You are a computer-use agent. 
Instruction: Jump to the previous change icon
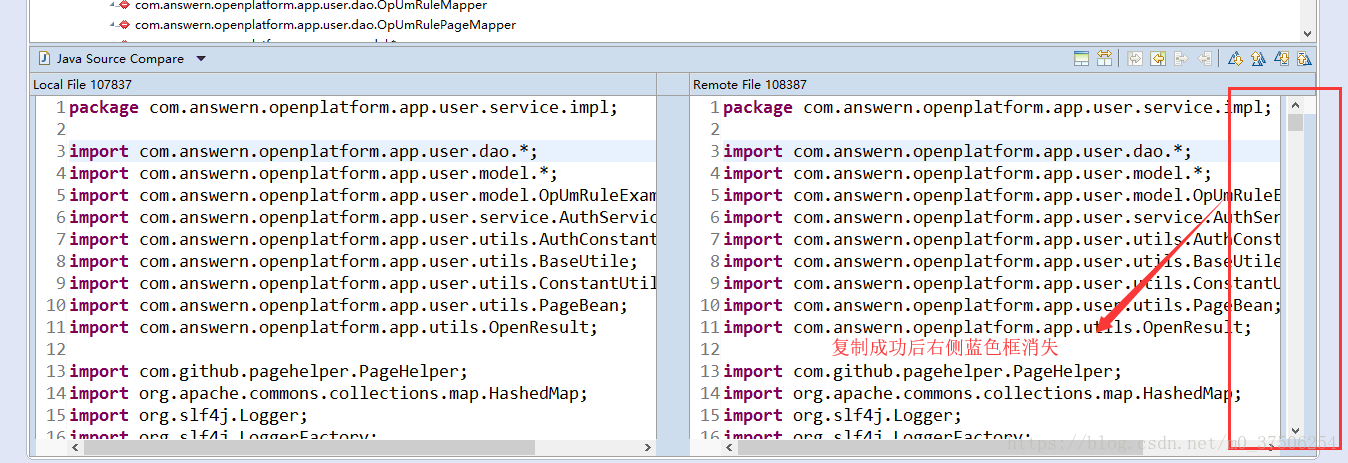[1304, 59]
